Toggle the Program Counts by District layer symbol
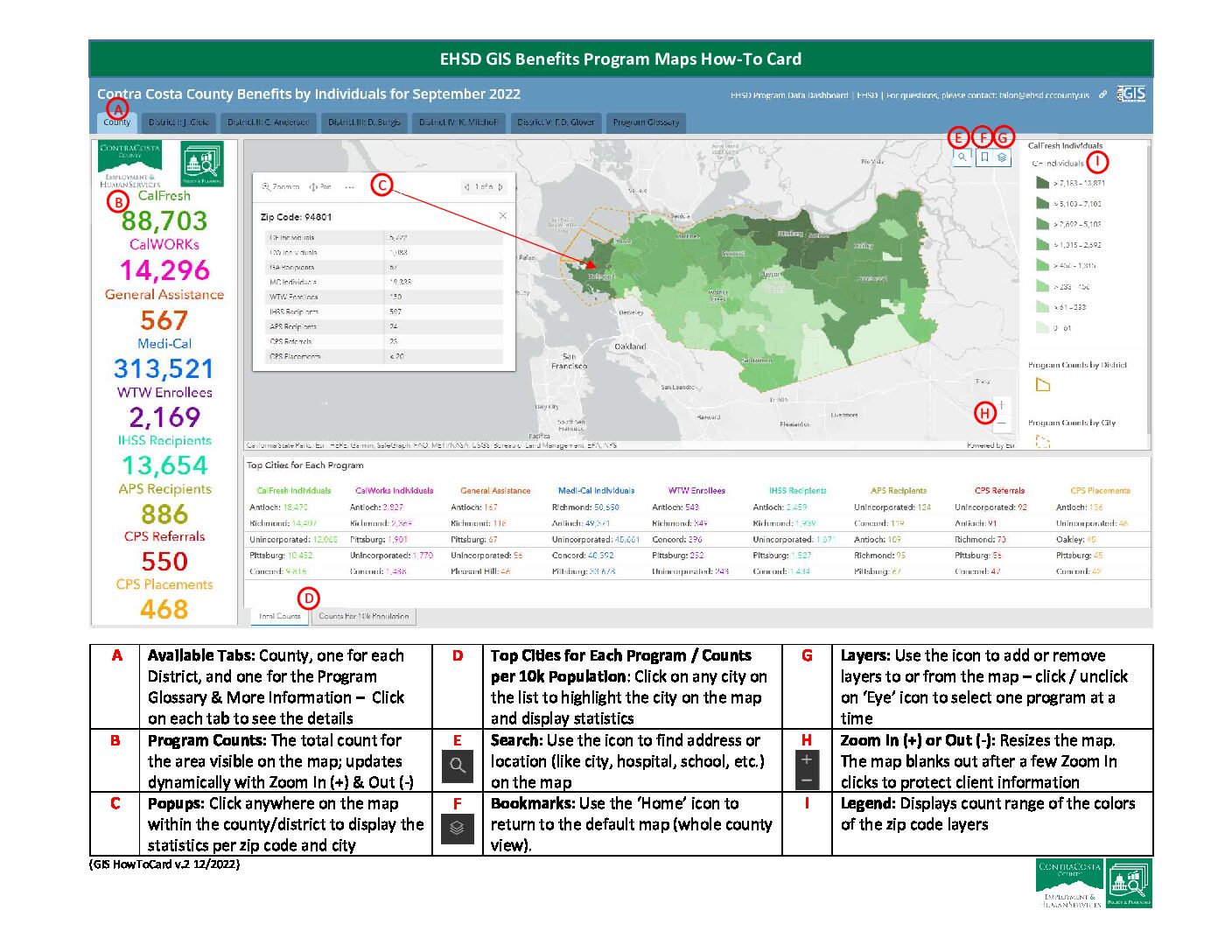 tap(1041, 383)
